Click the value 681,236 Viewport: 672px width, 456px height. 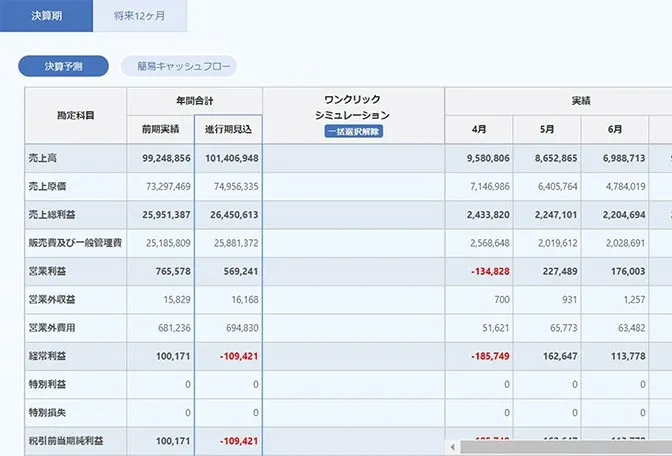(x=174, y=328)
